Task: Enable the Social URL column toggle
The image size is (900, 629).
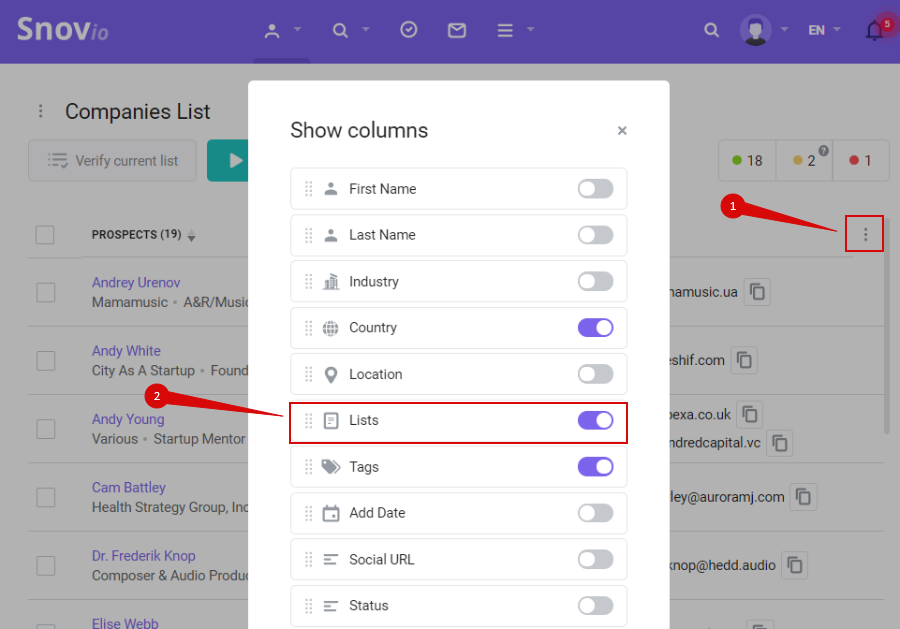Action: pos(595,560)
